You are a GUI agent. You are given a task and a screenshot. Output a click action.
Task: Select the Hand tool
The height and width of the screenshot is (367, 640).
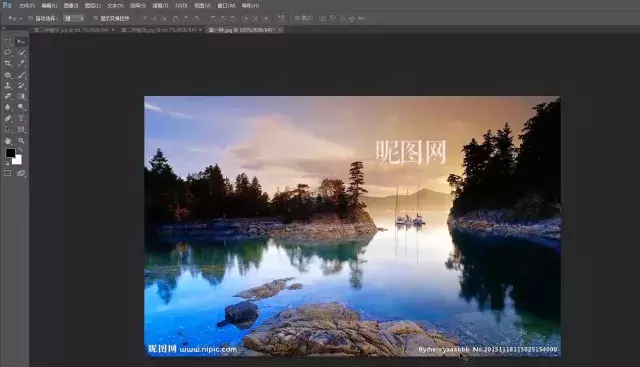tap(8, 141)
